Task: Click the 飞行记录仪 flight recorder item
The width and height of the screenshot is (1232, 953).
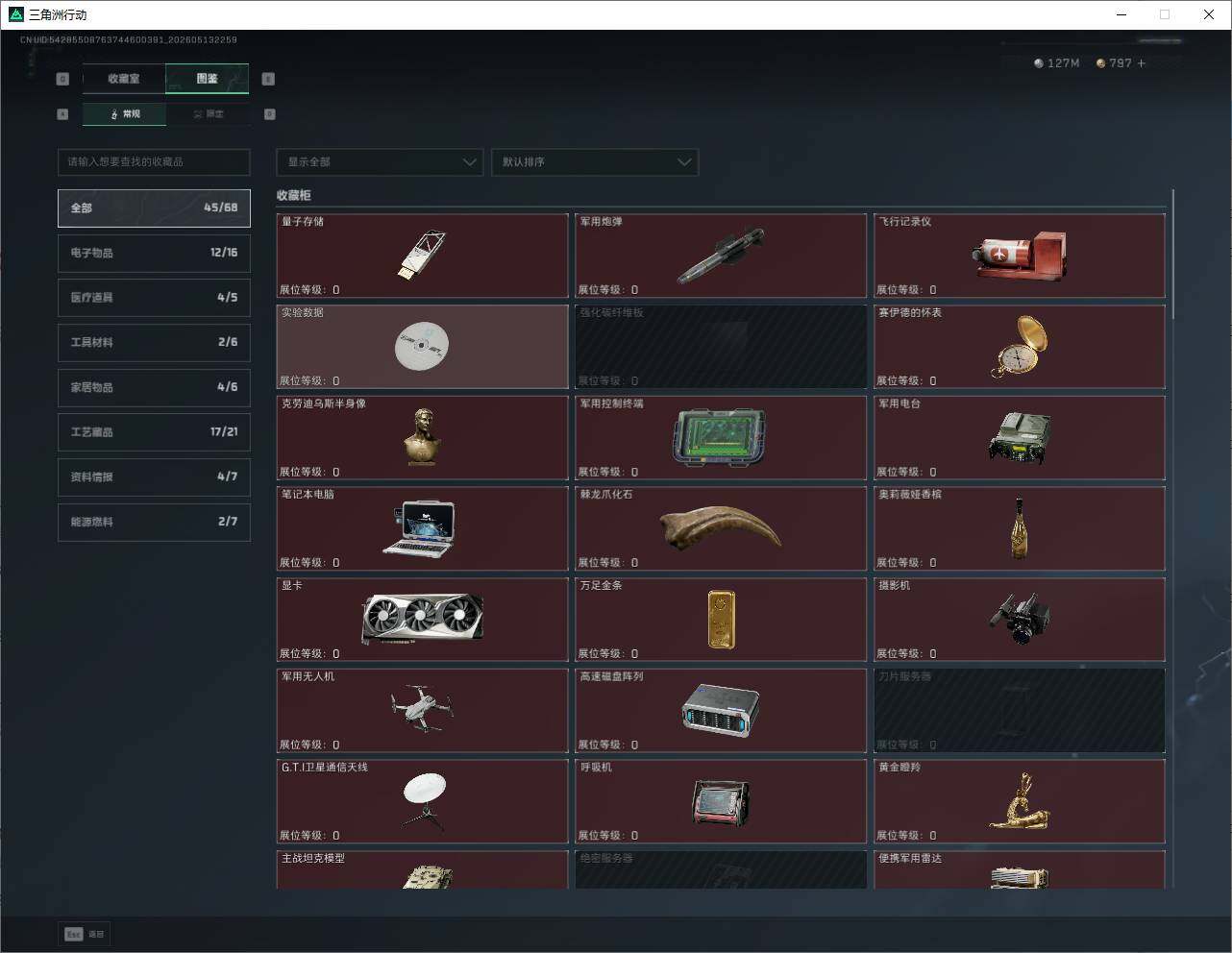Action: (1020, 256)
